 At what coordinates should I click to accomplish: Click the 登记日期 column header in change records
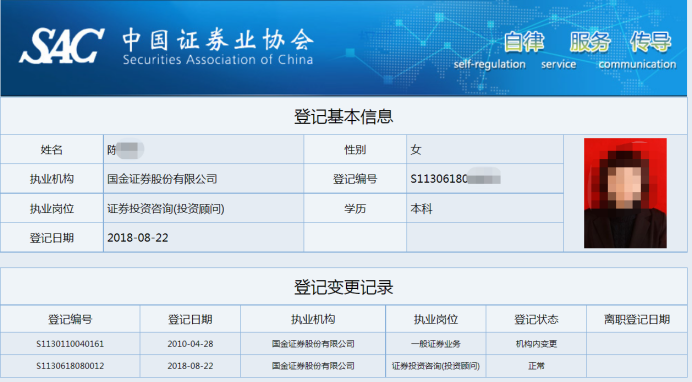coord(190,319)
